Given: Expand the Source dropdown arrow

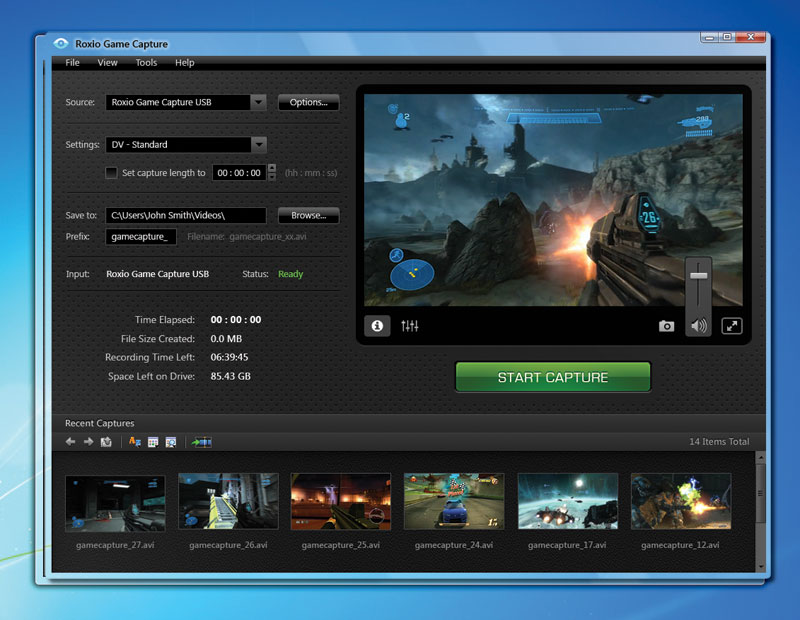Looking at the screenshot, I should pyautogui.click(x=259, y=102).
